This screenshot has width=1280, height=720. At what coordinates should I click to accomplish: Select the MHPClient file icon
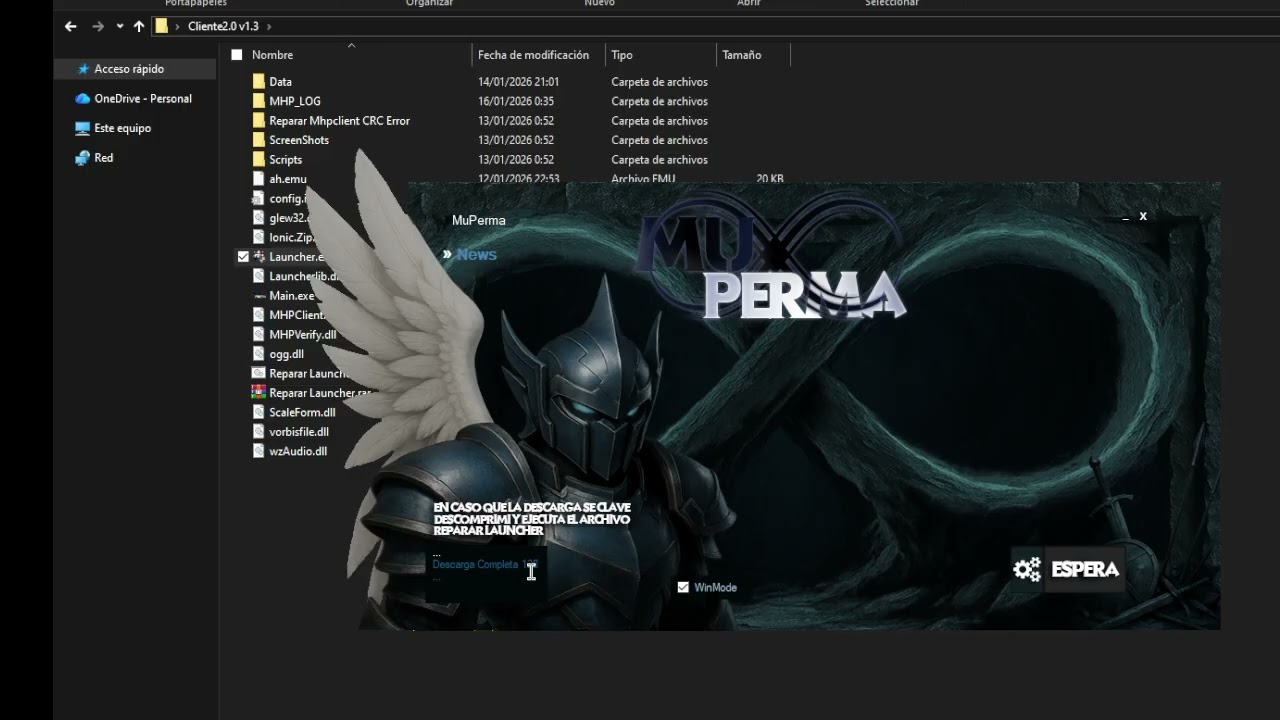coord(259,315)
